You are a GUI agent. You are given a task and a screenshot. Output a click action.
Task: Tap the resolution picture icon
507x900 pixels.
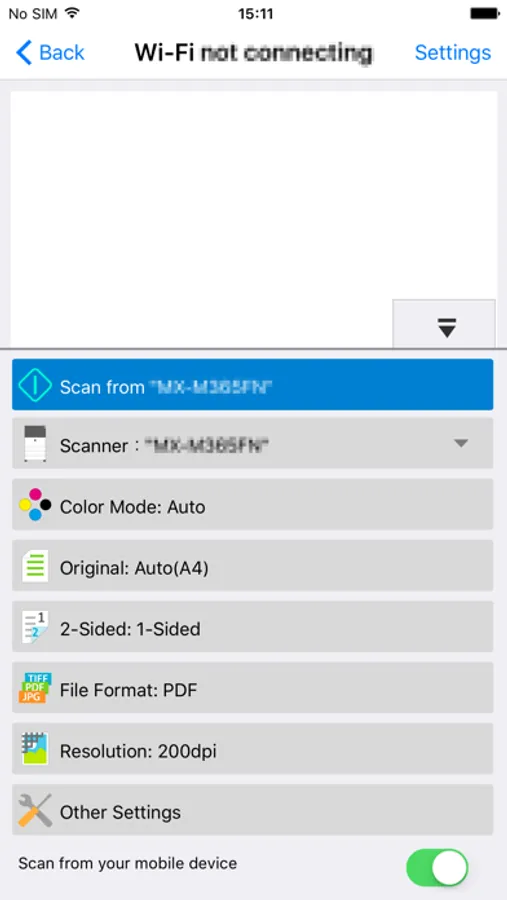[x=35, y=748]
